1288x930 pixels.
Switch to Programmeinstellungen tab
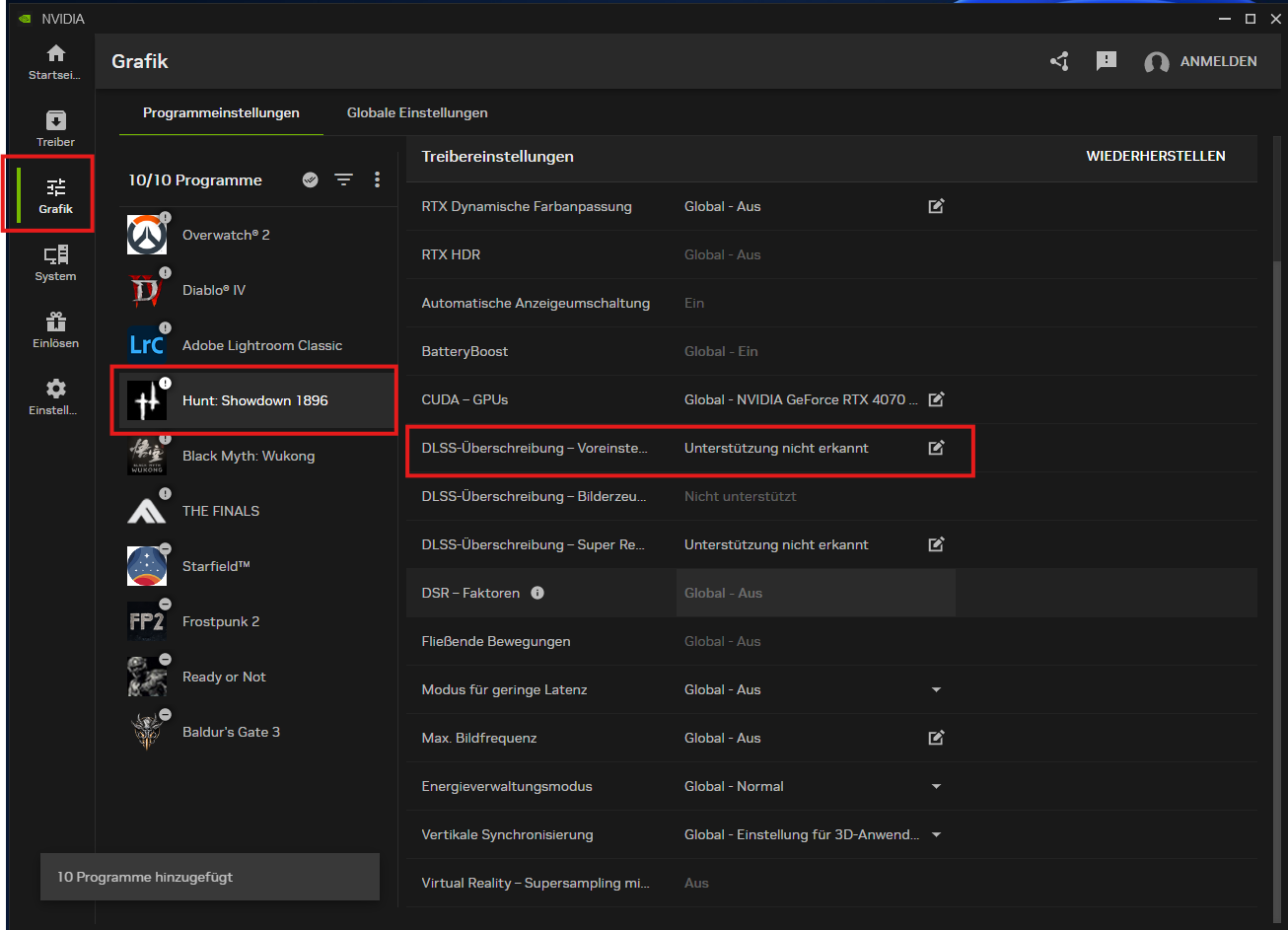pos(221,112)
